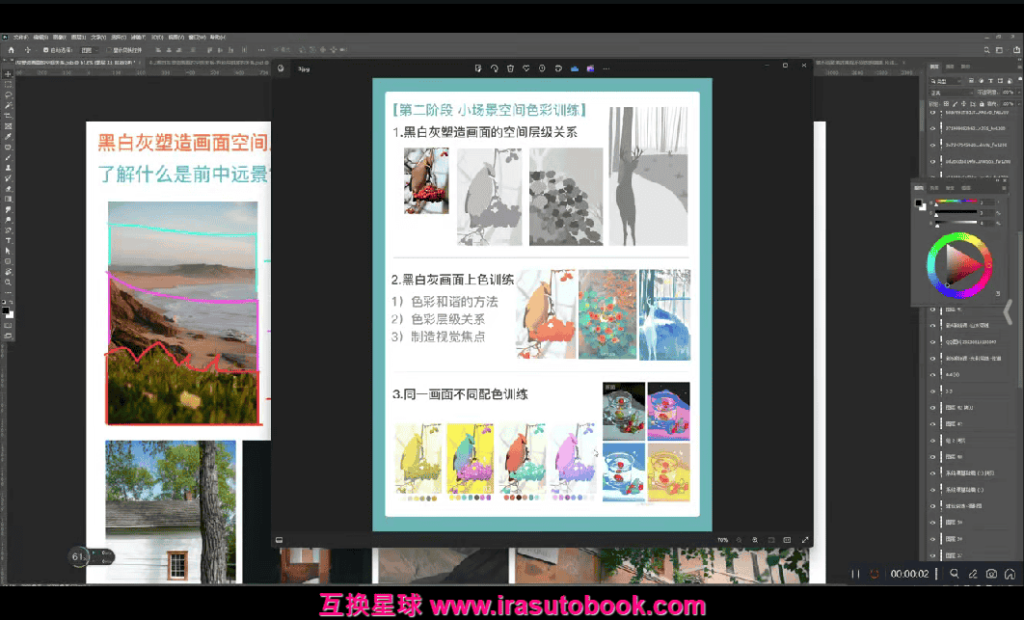Open the three-dots menu in Photos viewer toolbar

click(606, 68)
